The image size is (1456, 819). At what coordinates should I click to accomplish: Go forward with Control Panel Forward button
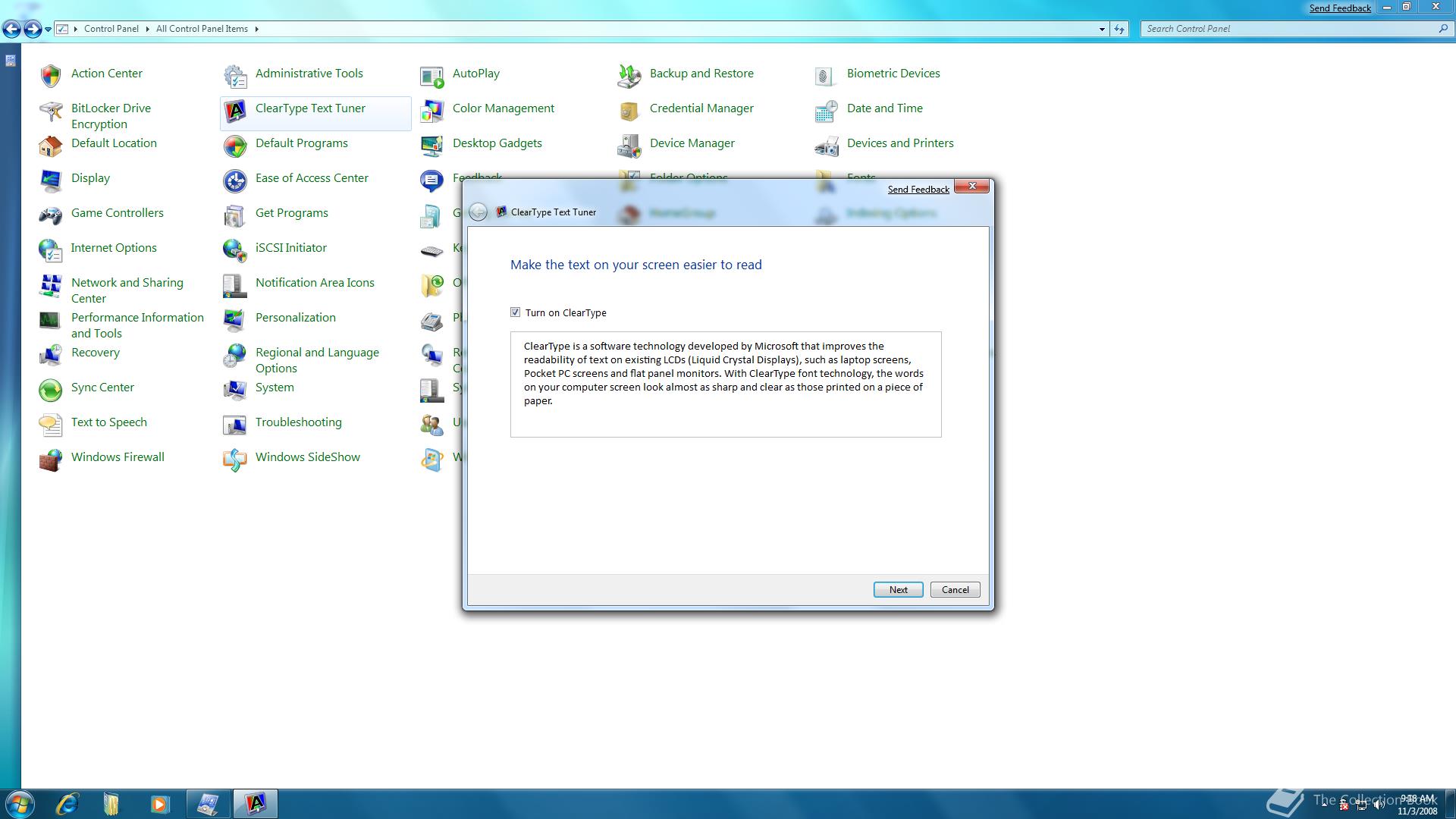point(33,30)
